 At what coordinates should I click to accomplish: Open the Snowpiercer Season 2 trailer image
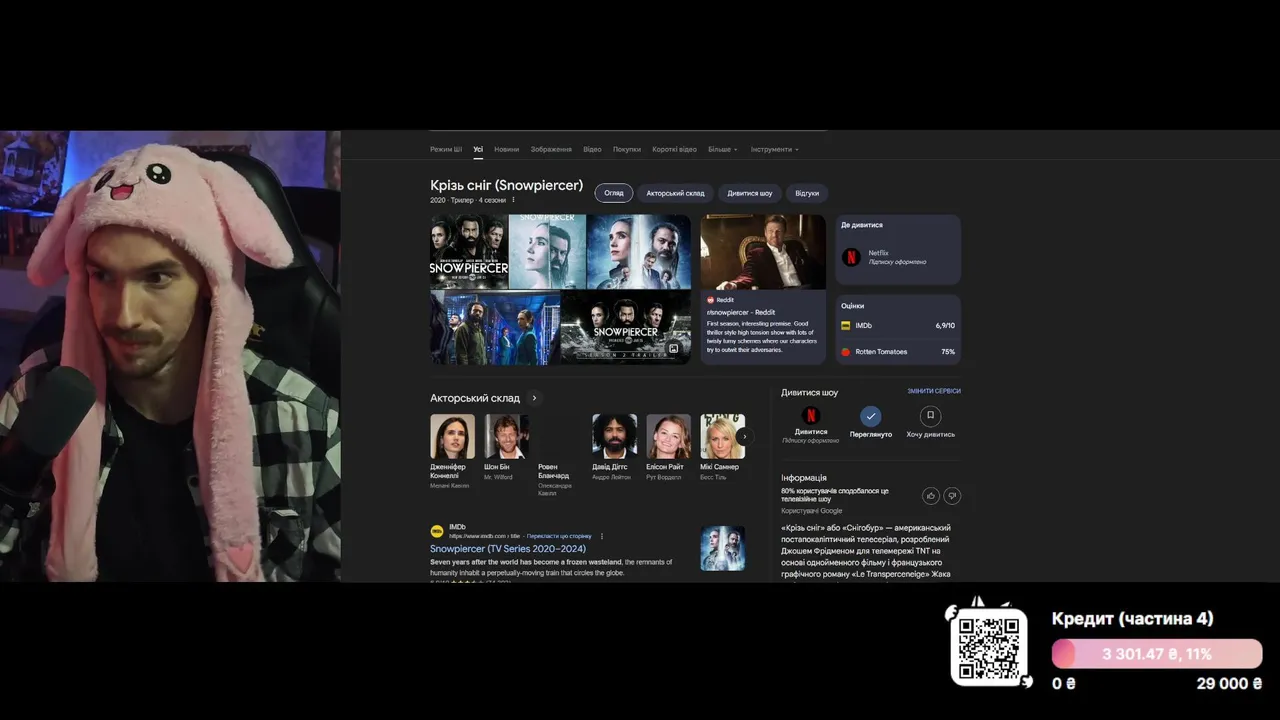625,328
